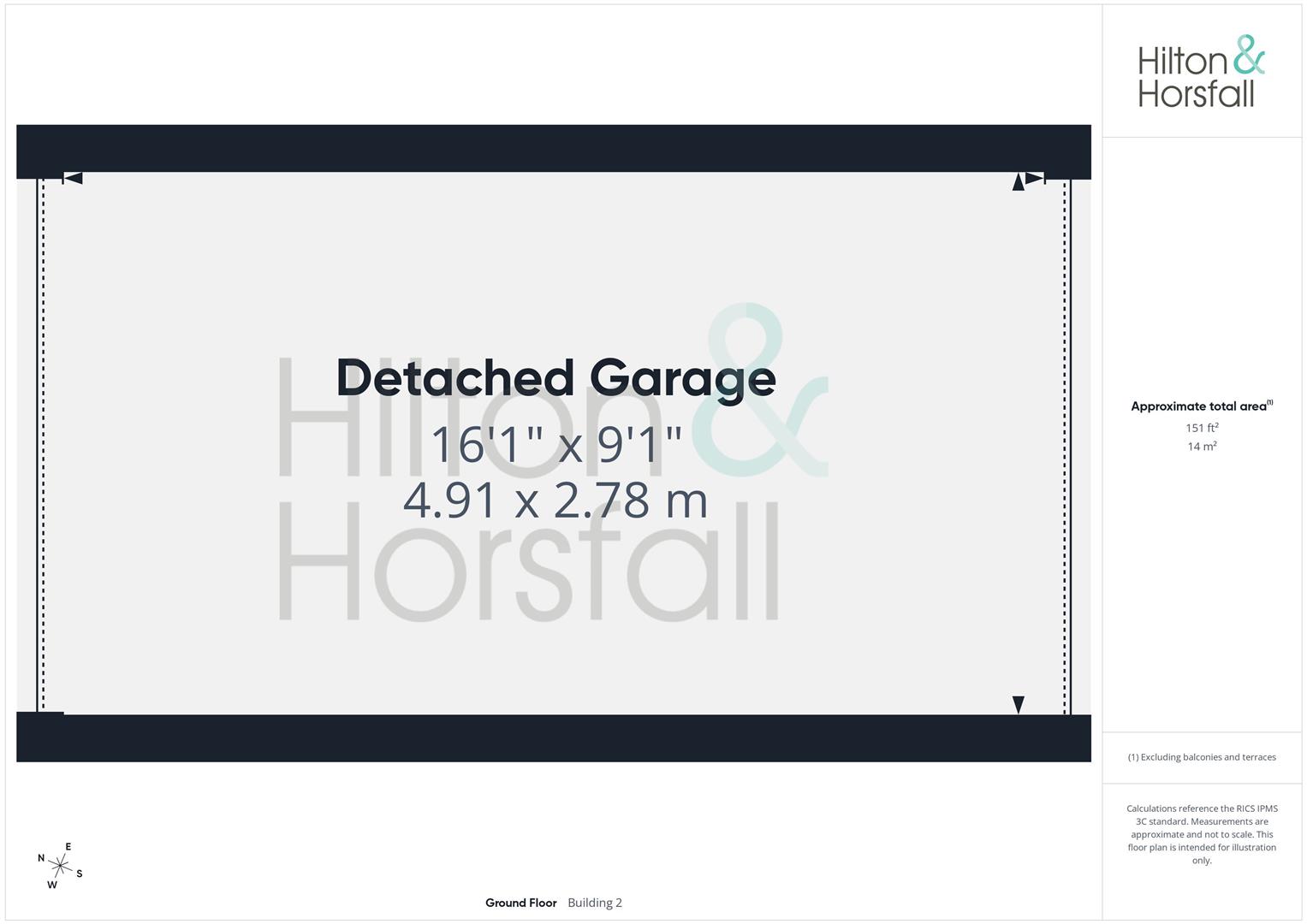Click the upward dimension arrow near top right

coord(1018,181)
